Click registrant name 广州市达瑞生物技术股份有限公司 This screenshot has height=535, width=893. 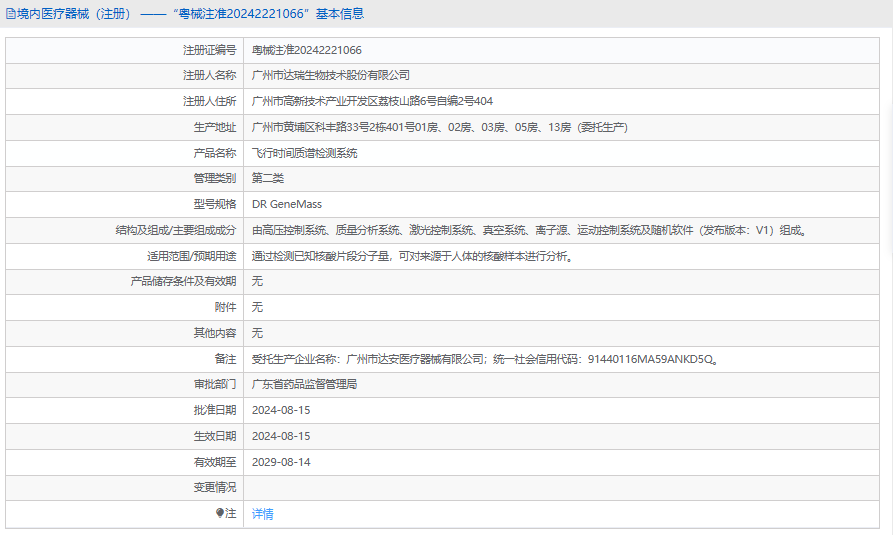pyautogui.click(x=331, y=75)
